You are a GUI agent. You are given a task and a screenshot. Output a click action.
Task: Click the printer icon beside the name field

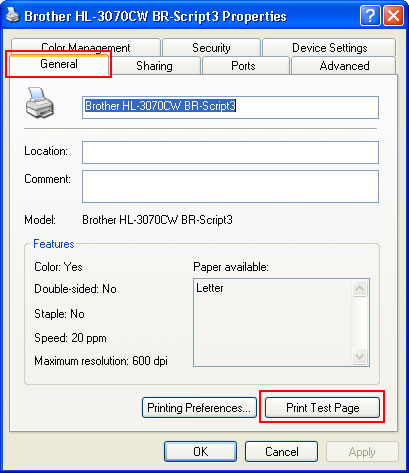point(39,103)
